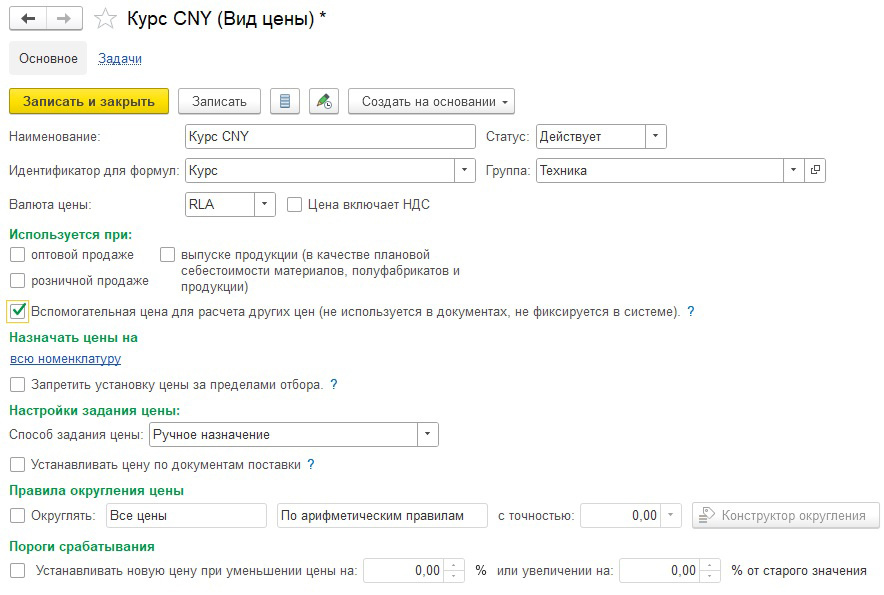Enable the оптовой продаже checkbox
This screenshot has height=595, width=884.
tap(17, 255)
